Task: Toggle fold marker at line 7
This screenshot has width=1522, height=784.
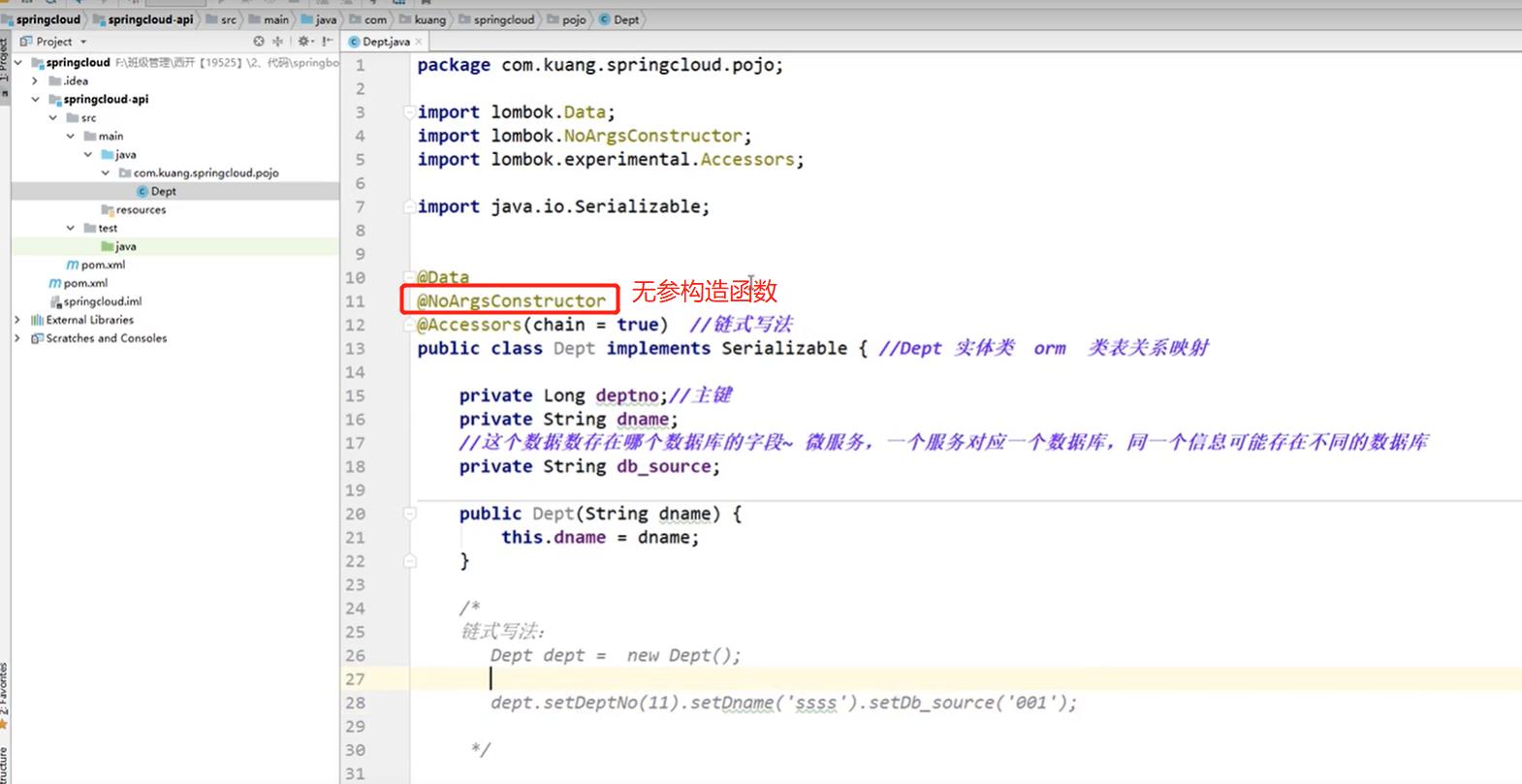Action: 410,206
